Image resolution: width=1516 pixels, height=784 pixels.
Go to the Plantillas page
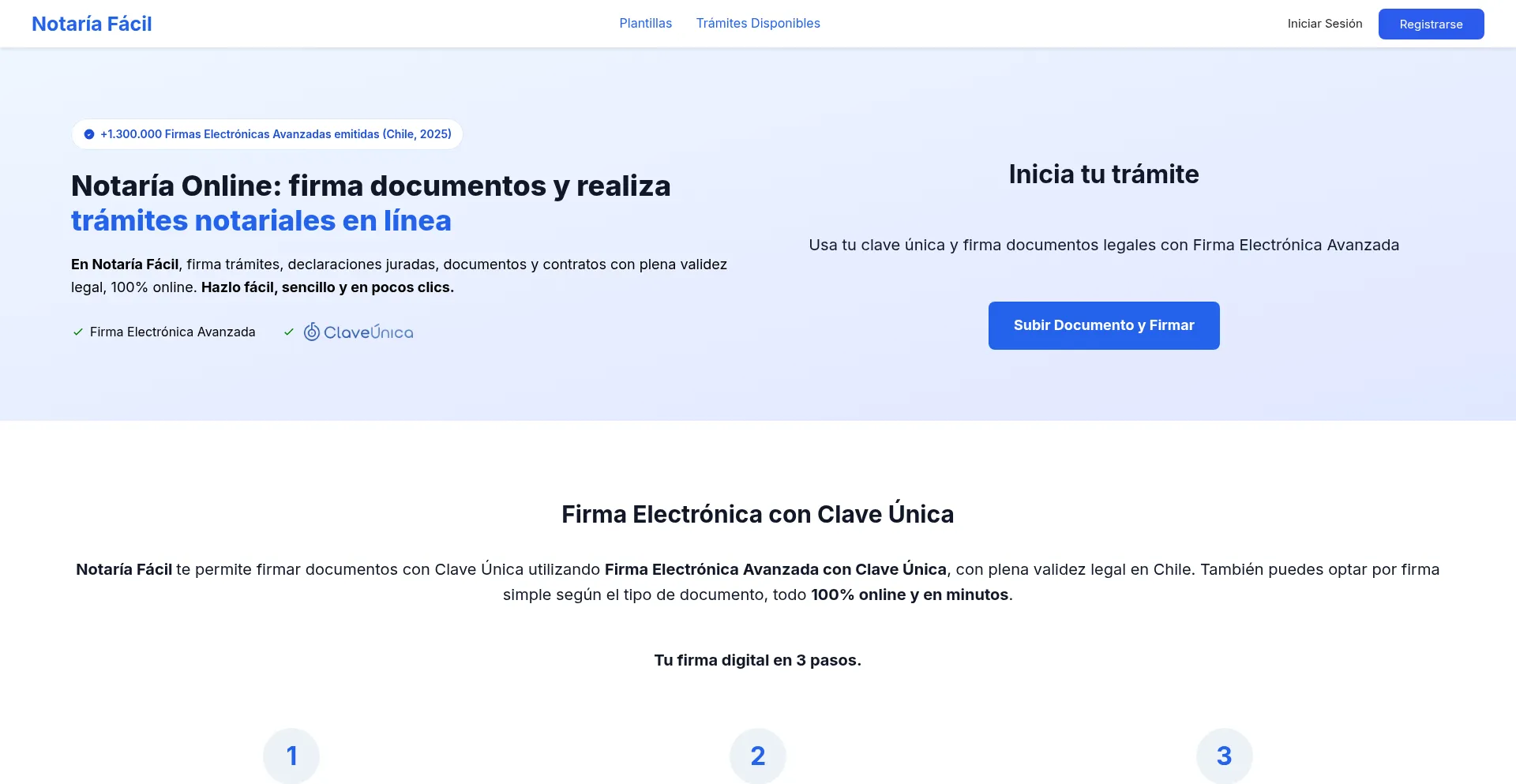coord(645,24)
